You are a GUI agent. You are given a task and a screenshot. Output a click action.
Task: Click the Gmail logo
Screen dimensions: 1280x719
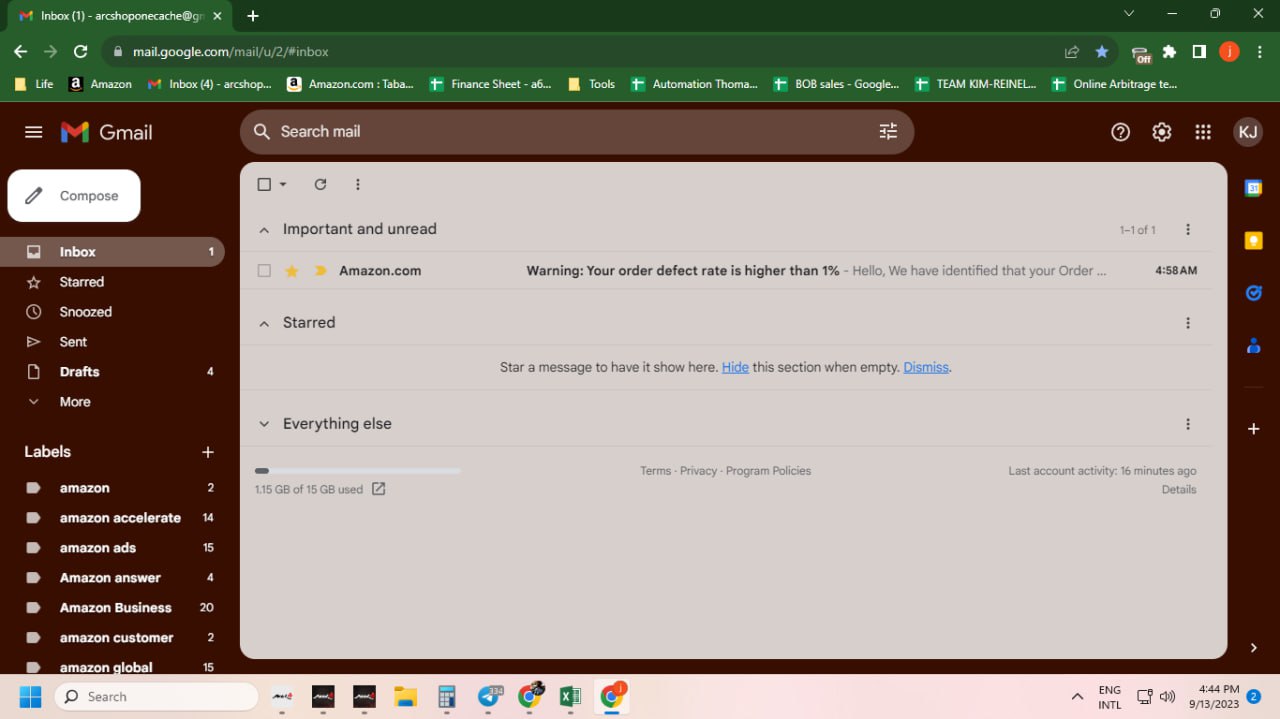coord(107,132)
